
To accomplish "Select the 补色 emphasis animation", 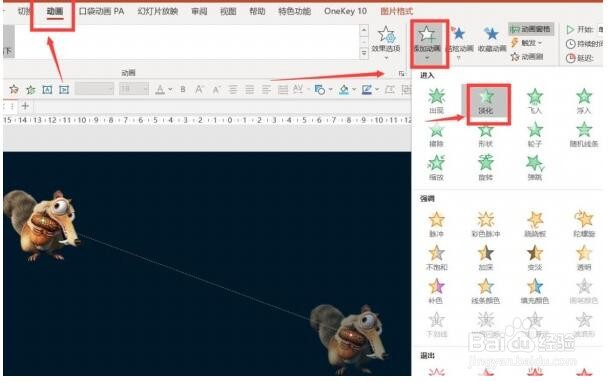I will [x=436, y=291].
